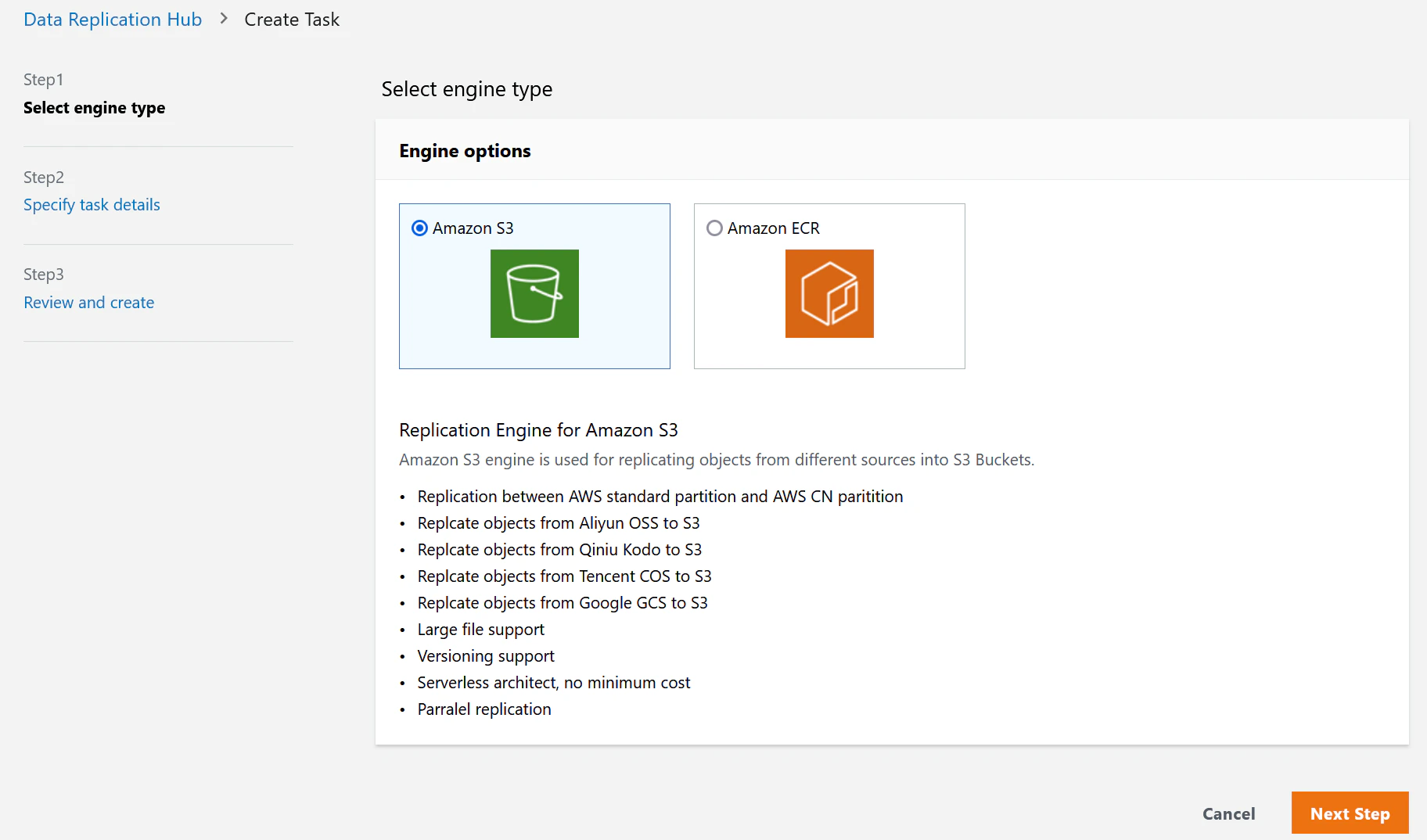Click the orange Amazon ECR container icon
The image size is (1427, 840).
pos(829,293)
